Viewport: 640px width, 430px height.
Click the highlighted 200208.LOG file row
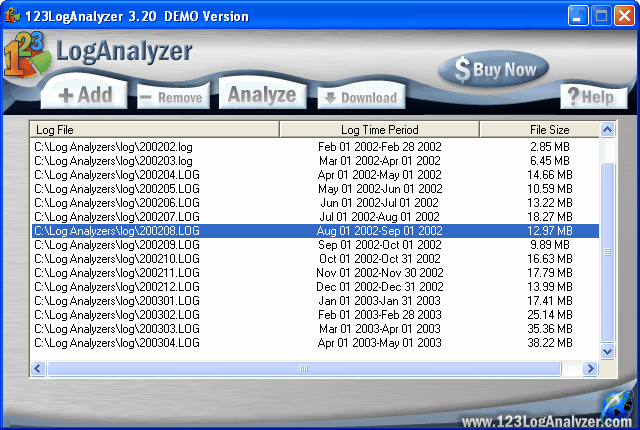pyautogui.click(x=315, y=231)
